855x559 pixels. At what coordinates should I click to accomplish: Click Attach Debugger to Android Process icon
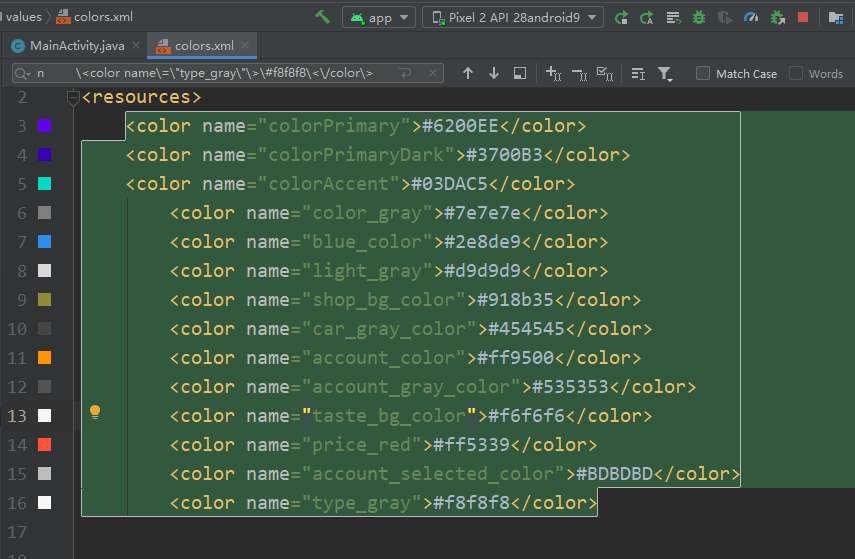coord(778,17)
